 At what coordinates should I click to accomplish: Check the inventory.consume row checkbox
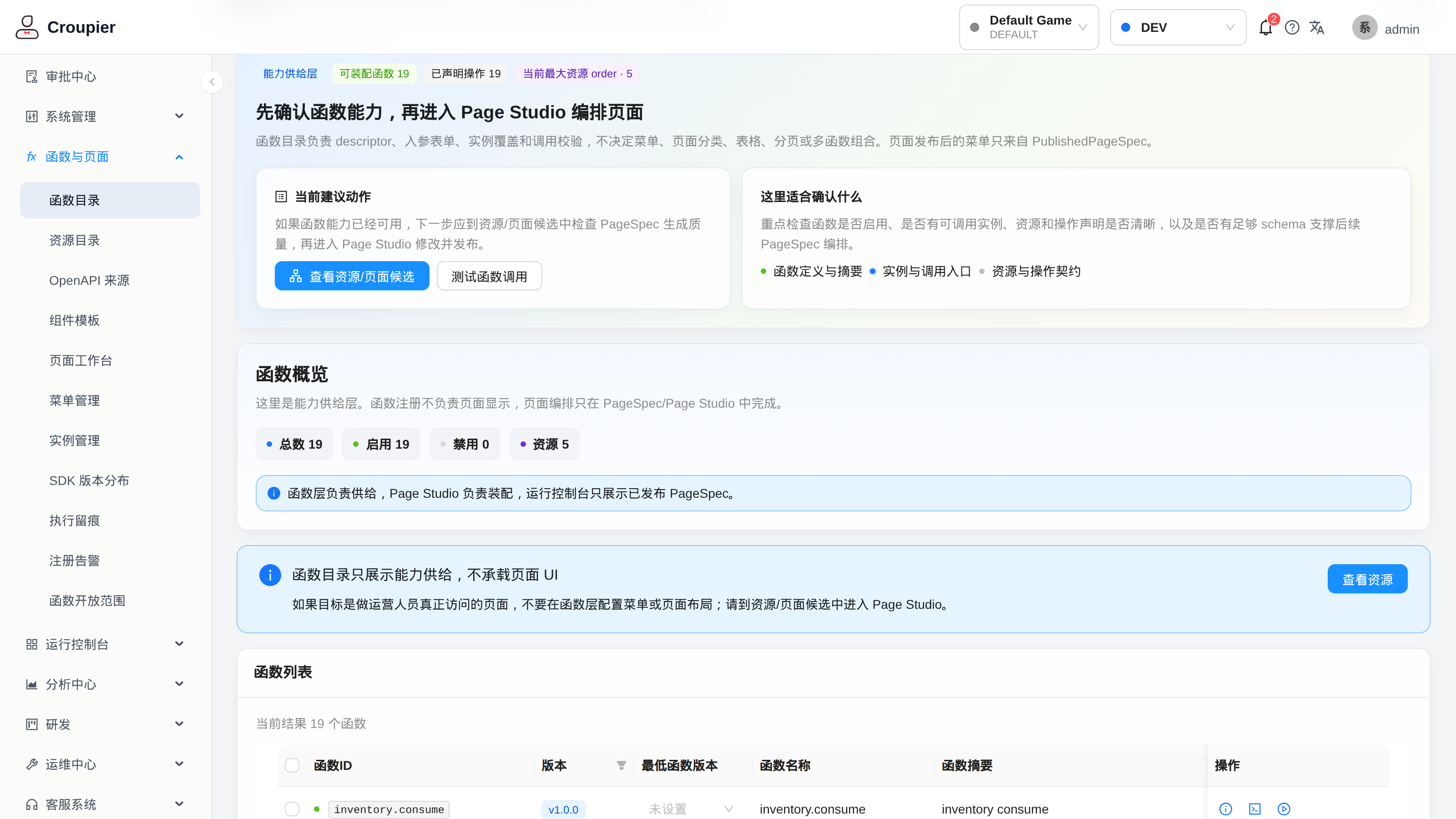coord(292,809)
